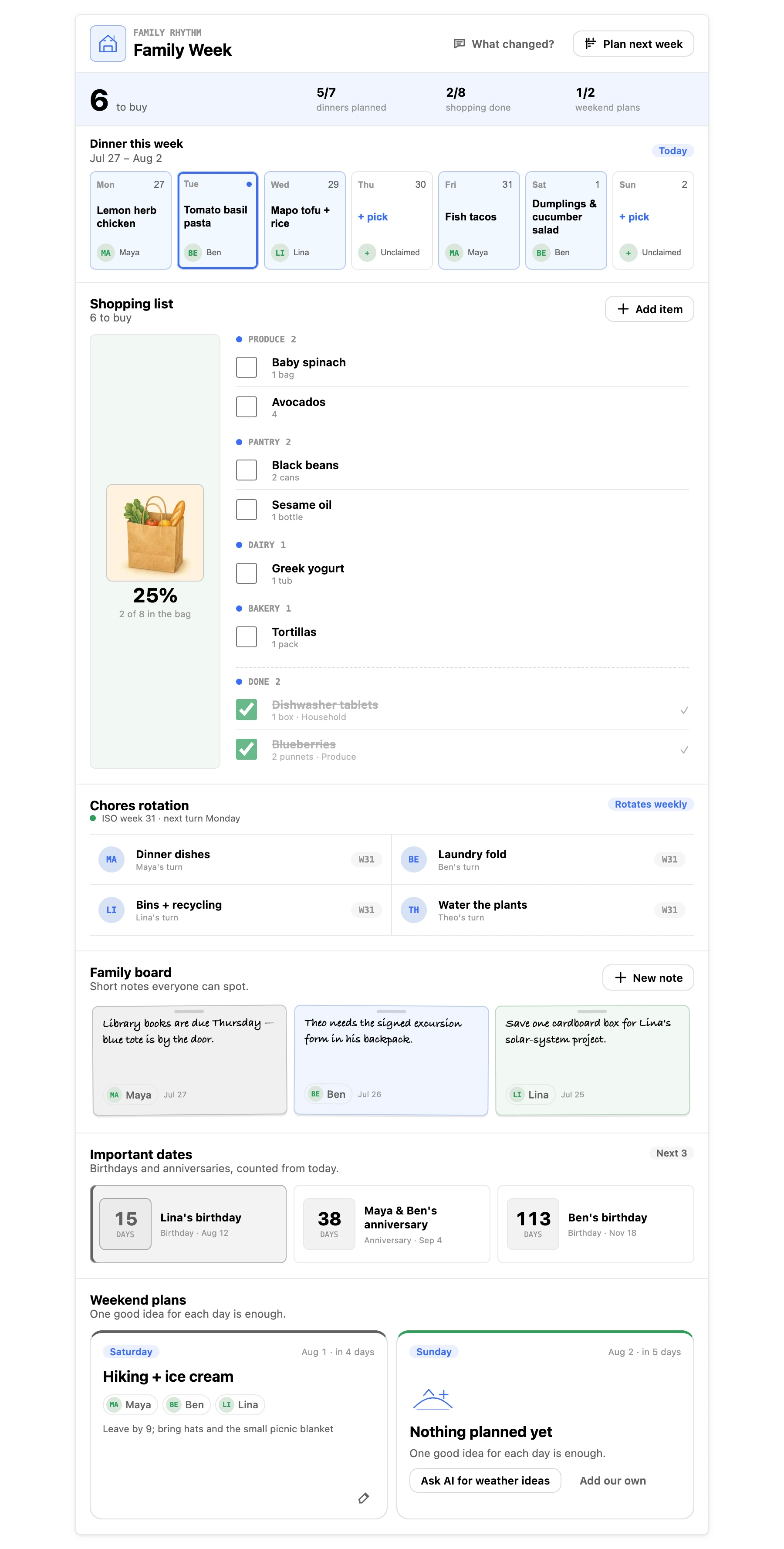Viewport: 784px width, 1549px height.
Task: Click the PANTRY category header
Action: 264,443
